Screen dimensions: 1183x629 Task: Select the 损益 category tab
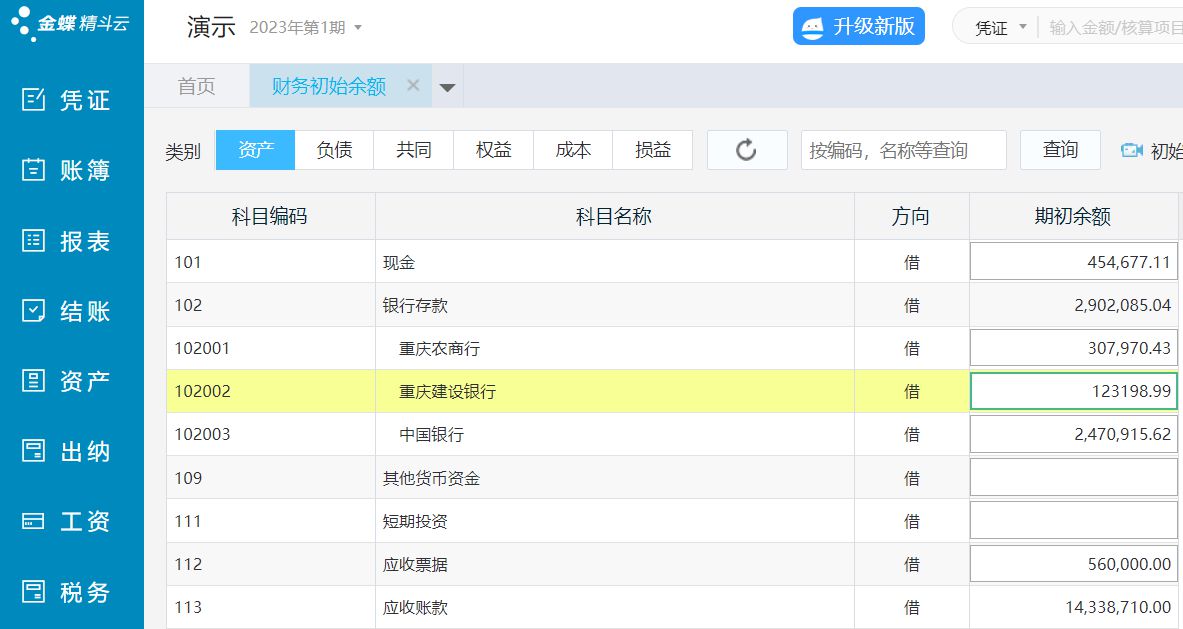[653, 150]
